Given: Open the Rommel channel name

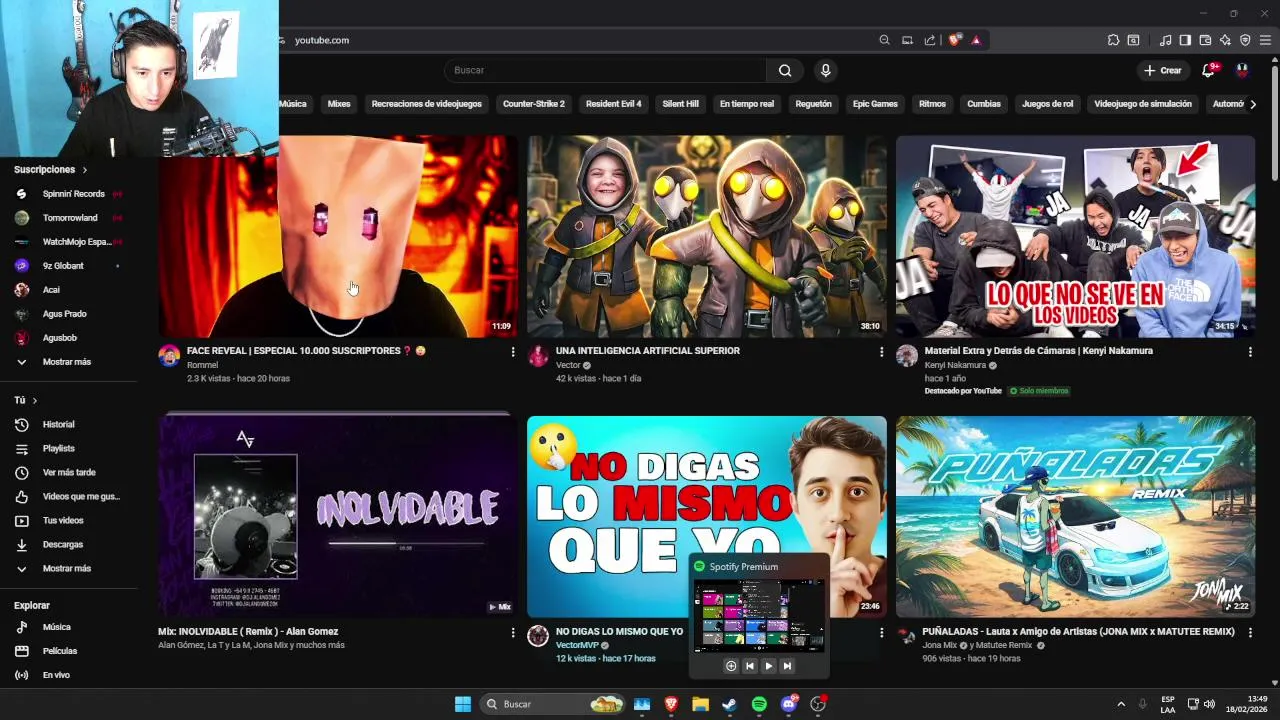Looking at the screenshot, I should 202,365.
